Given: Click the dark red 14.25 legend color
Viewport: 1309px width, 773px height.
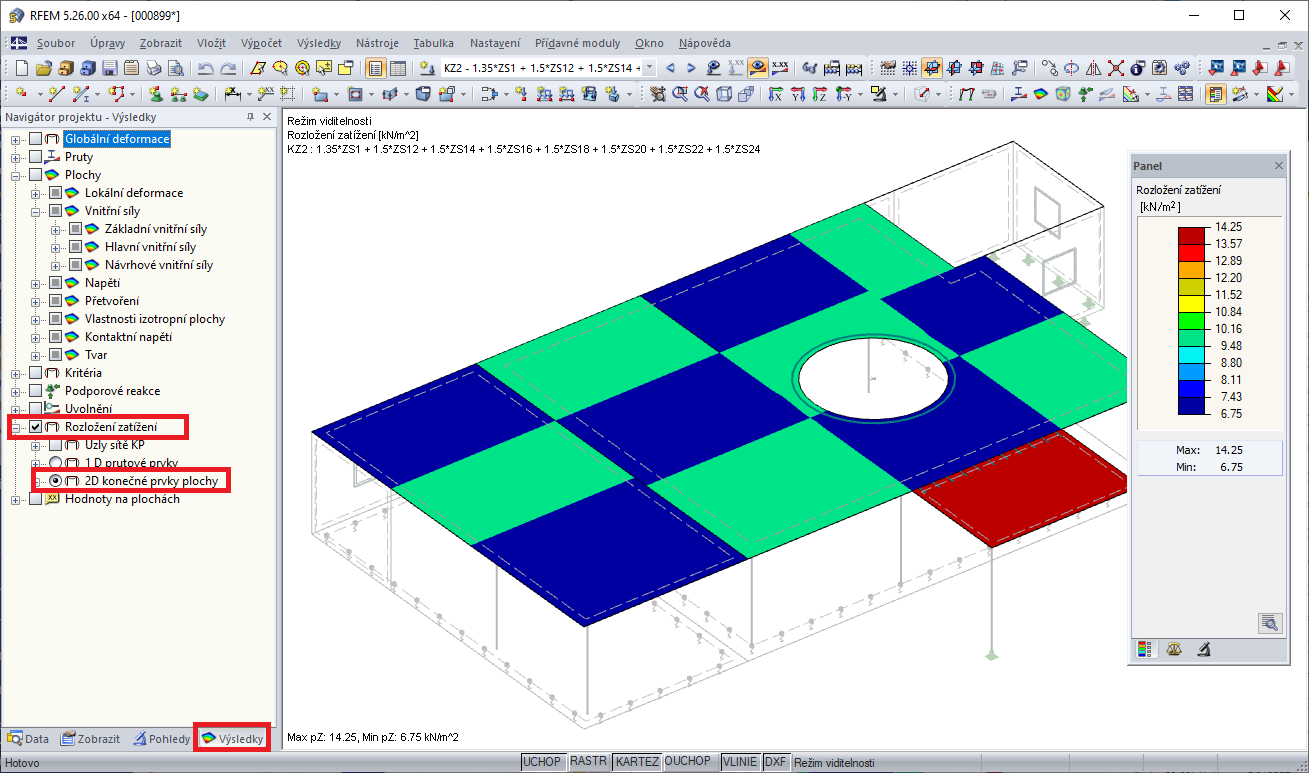Looking at the screenshot, I should (1192, 235).
